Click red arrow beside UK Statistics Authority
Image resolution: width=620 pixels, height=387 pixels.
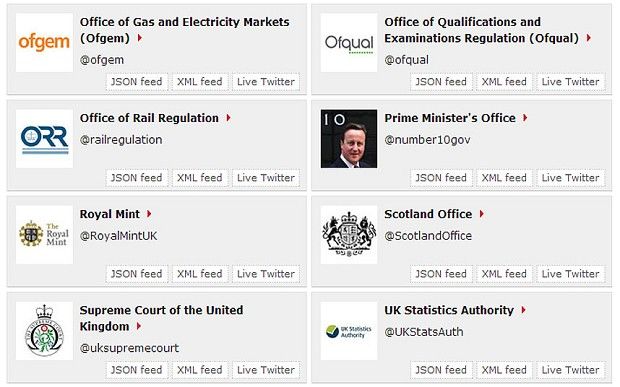pos(524,310)
